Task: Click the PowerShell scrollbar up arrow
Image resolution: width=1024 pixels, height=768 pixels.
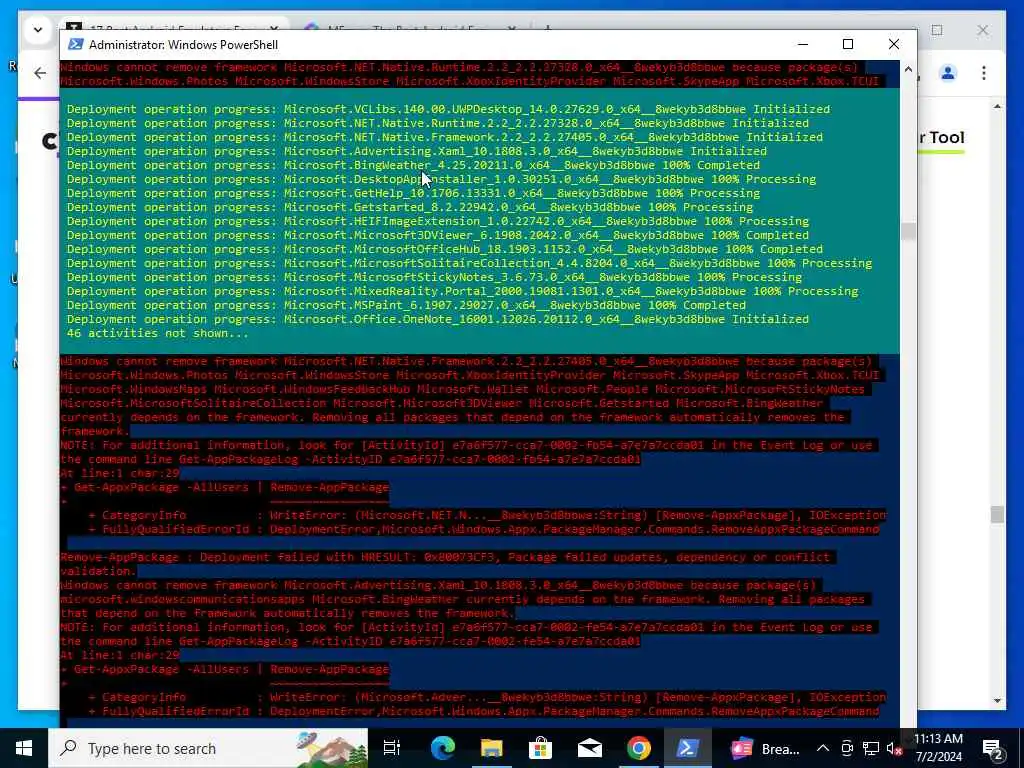Action: [908, 69]
